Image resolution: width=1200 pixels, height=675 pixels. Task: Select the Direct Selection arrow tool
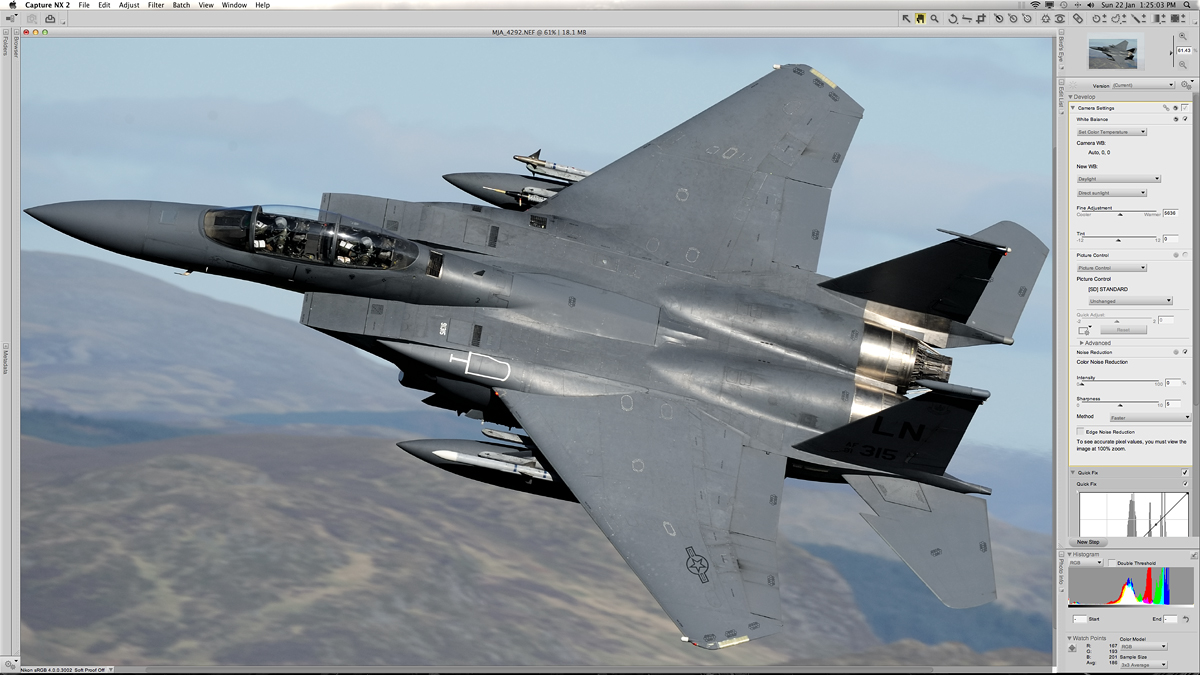pyautogui.click(x=907, y=19)
